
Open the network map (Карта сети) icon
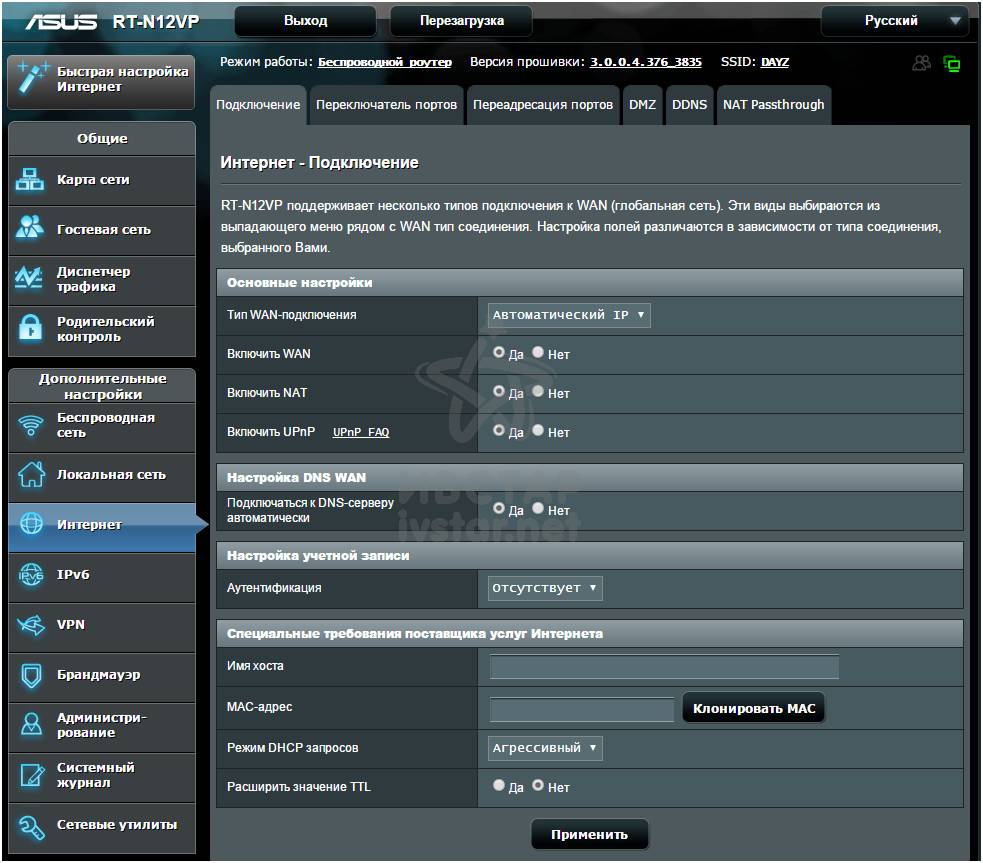click(x=29, y=180)
